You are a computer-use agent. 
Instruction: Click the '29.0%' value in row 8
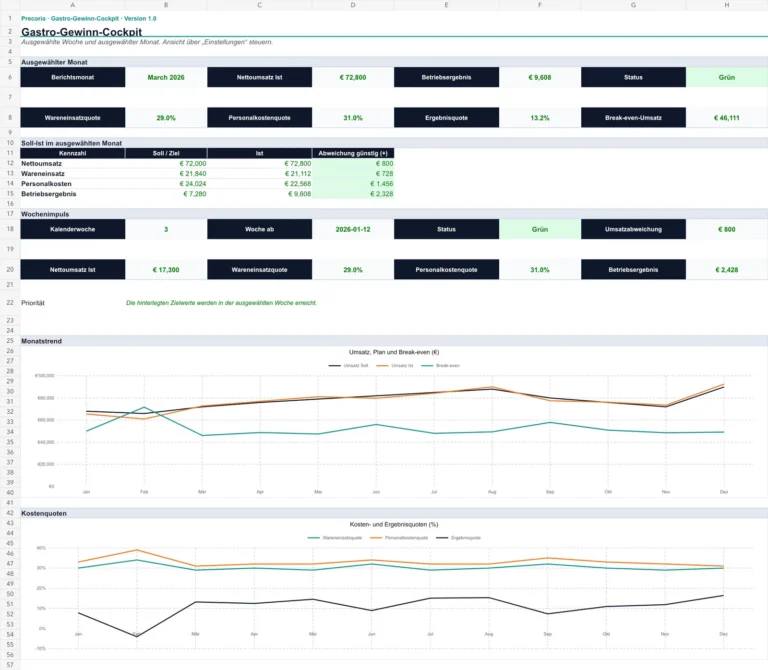166,118
